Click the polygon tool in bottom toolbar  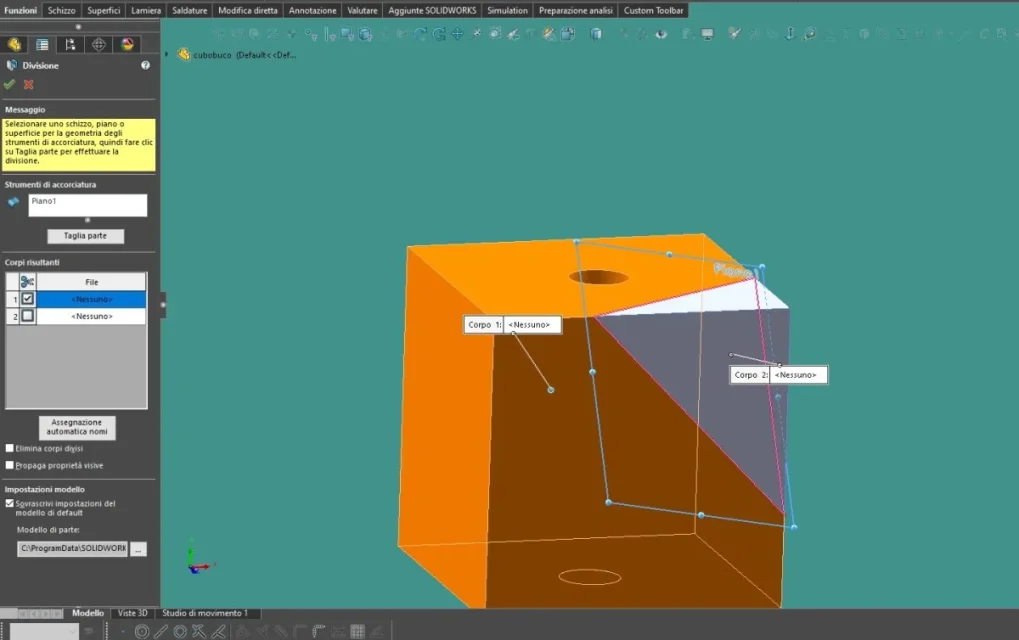pos(180,631)
